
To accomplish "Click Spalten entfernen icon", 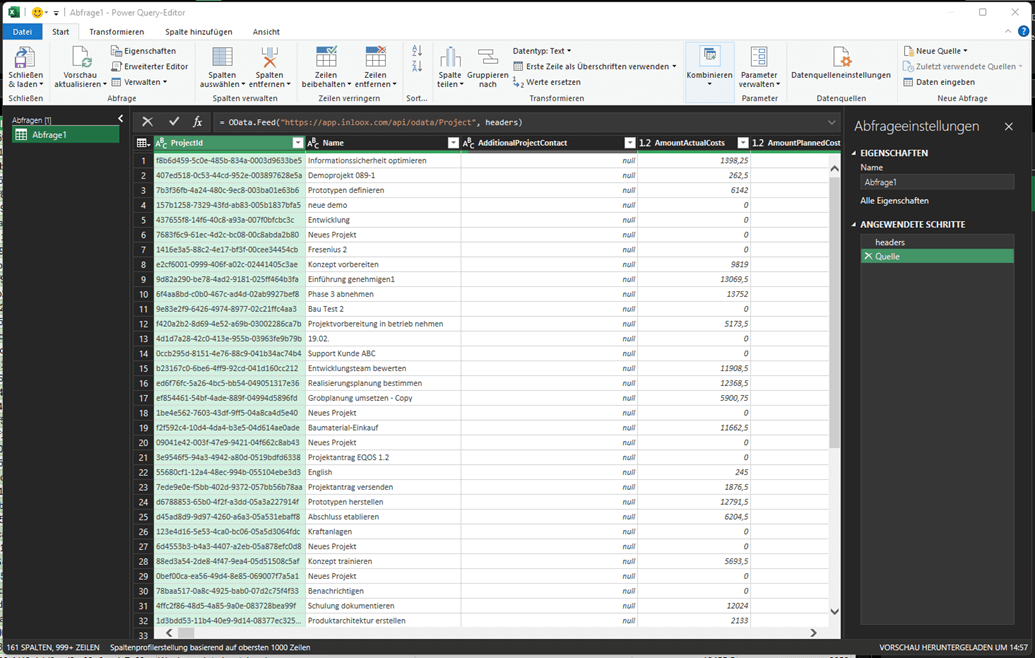I will (269, 57).
